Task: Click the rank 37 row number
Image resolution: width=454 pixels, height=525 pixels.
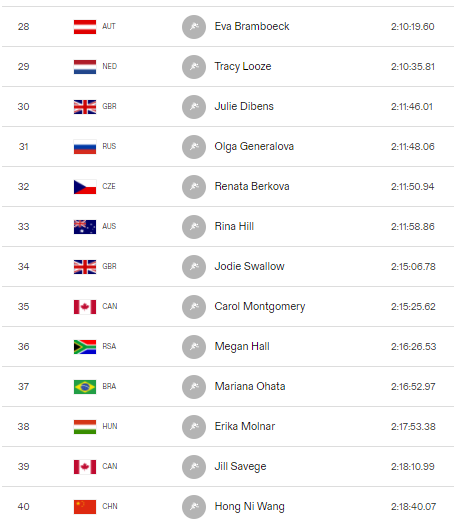Action: (23, 387)
